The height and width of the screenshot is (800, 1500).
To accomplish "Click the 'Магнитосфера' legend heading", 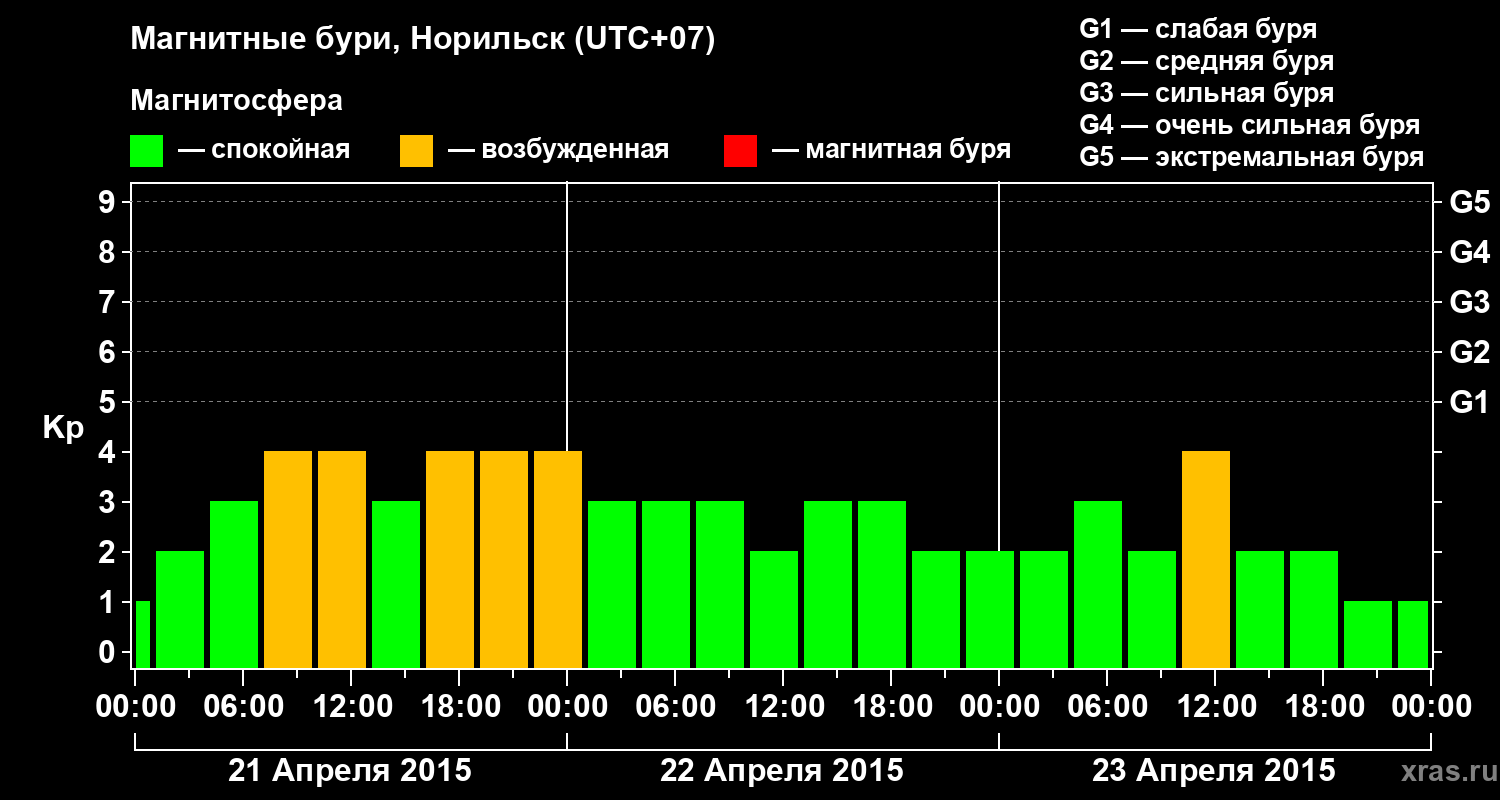I will (237, 101).
